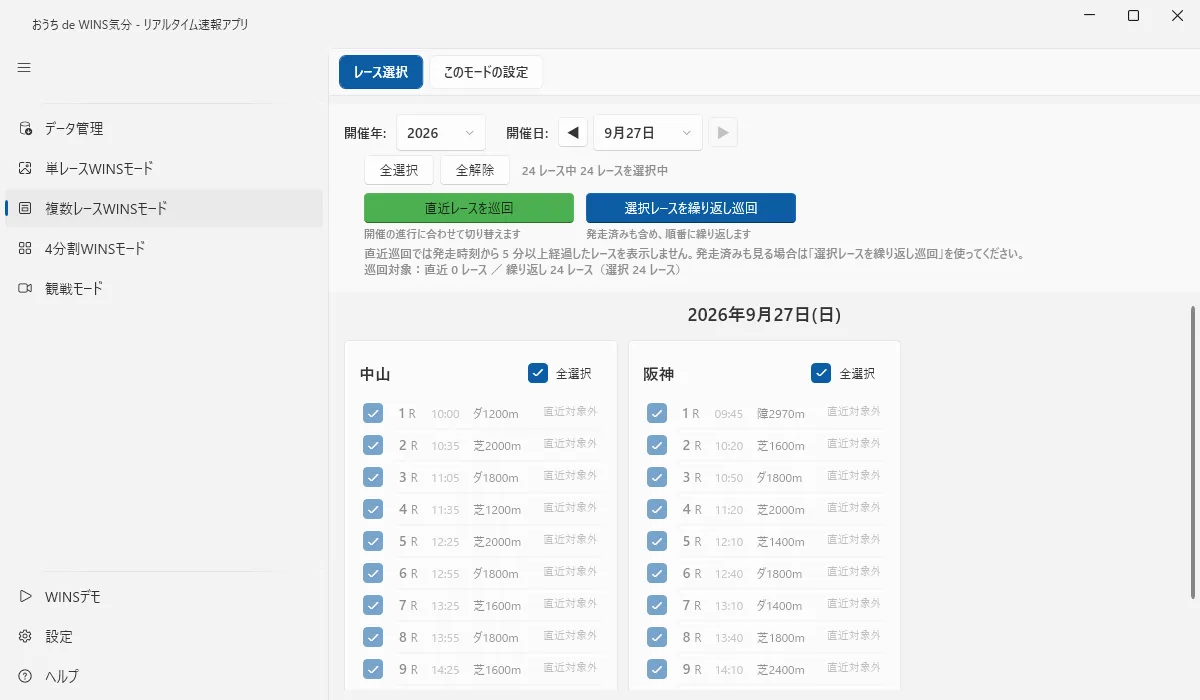Click the 4分割WINSモード grid icon
Image resolution: width=1200 pixels, height=700 pixels.
point(25,249)
